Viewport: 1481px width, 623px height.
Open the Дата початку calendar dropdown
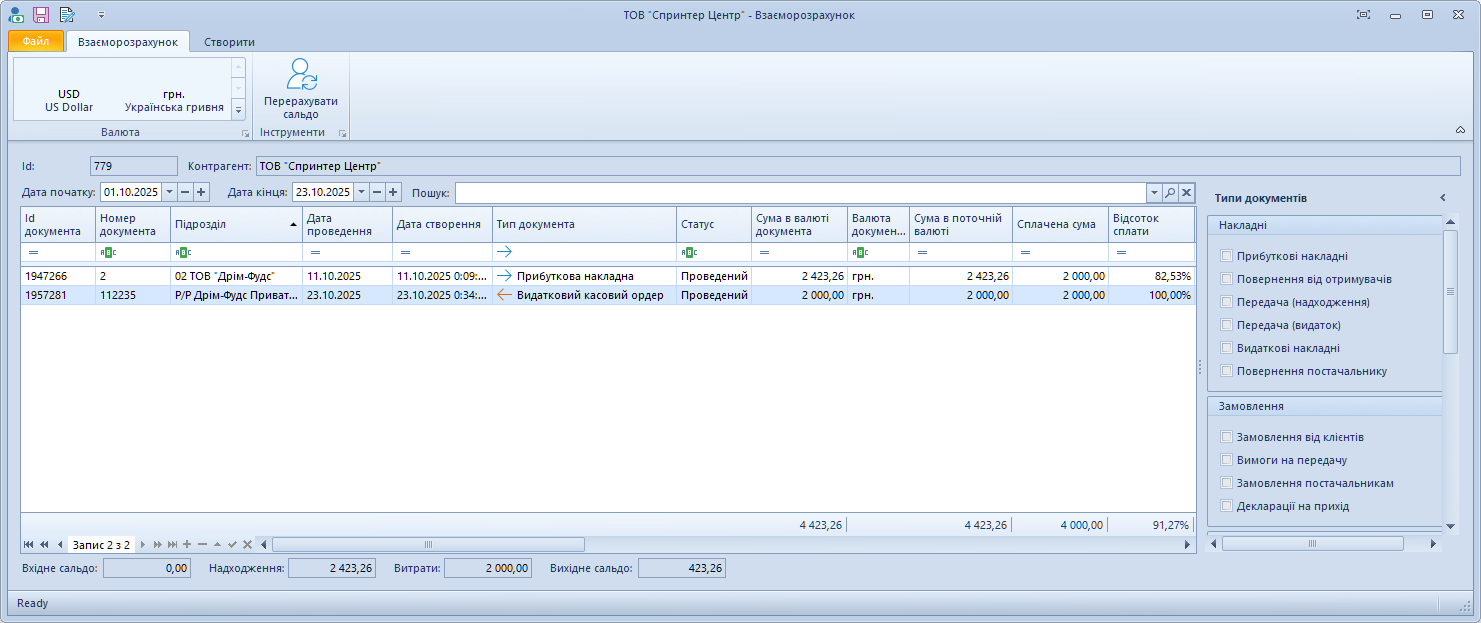click(168, 192)
